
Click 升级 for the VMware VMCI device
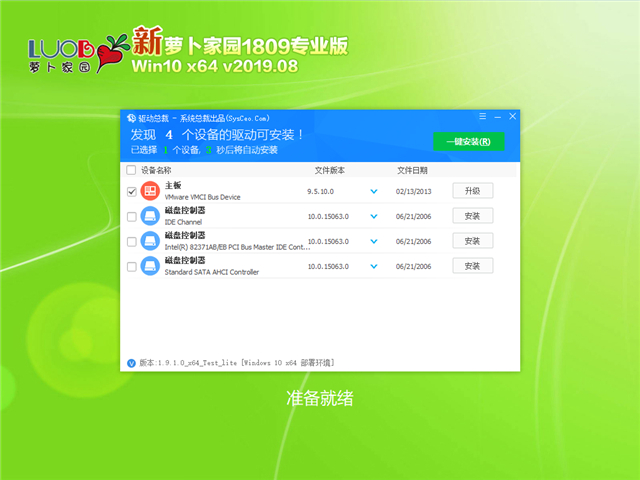[472, 190]
